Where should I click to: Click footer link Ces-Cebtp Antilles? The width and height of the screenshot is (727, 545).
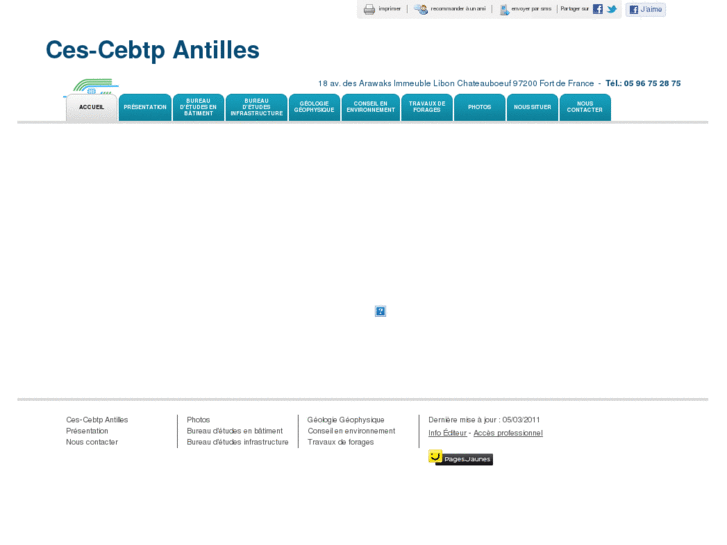[97, 420]
